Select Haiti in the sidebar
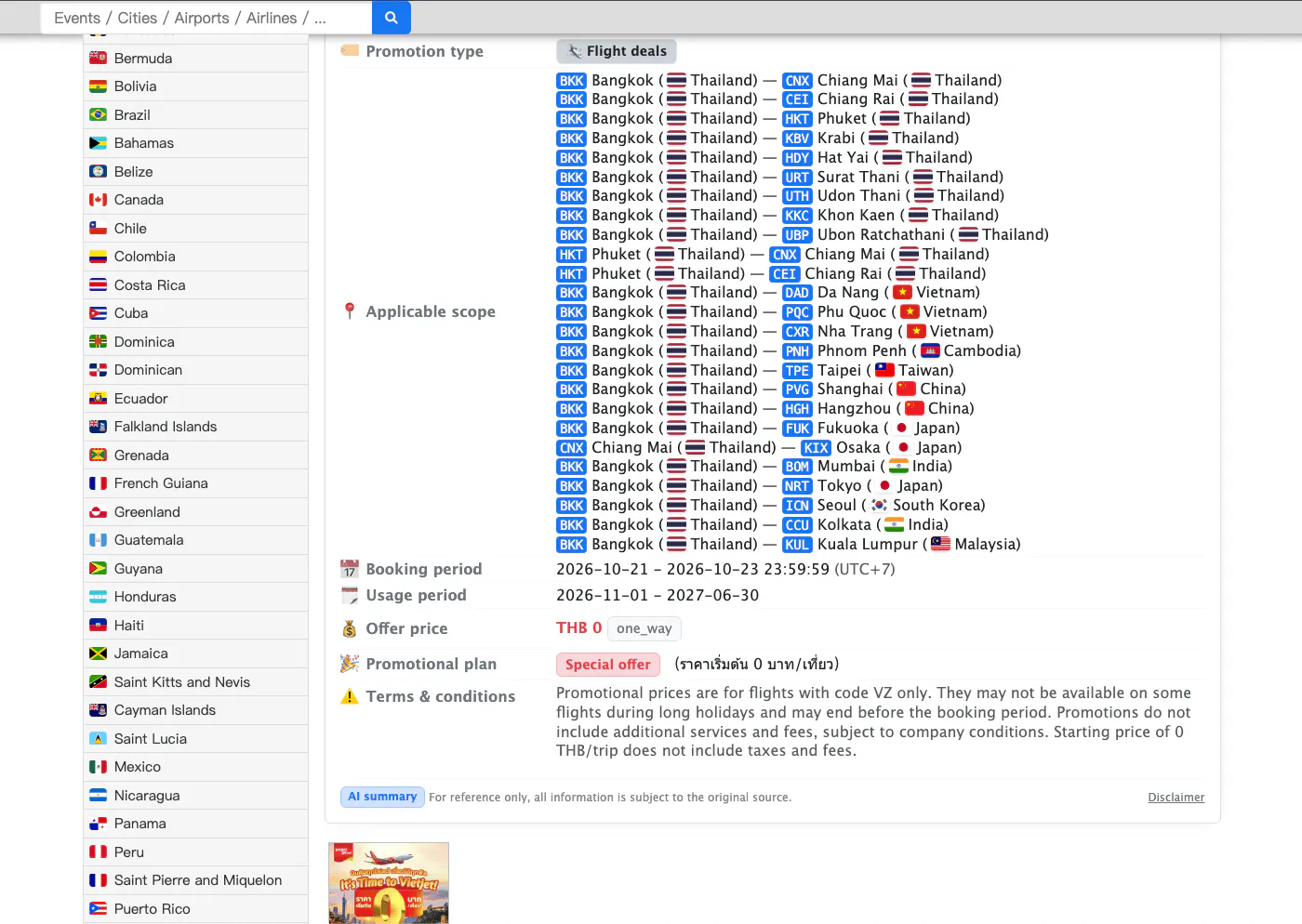The width and height of the screenshot is (1302, 924). (x=129, y=626)
